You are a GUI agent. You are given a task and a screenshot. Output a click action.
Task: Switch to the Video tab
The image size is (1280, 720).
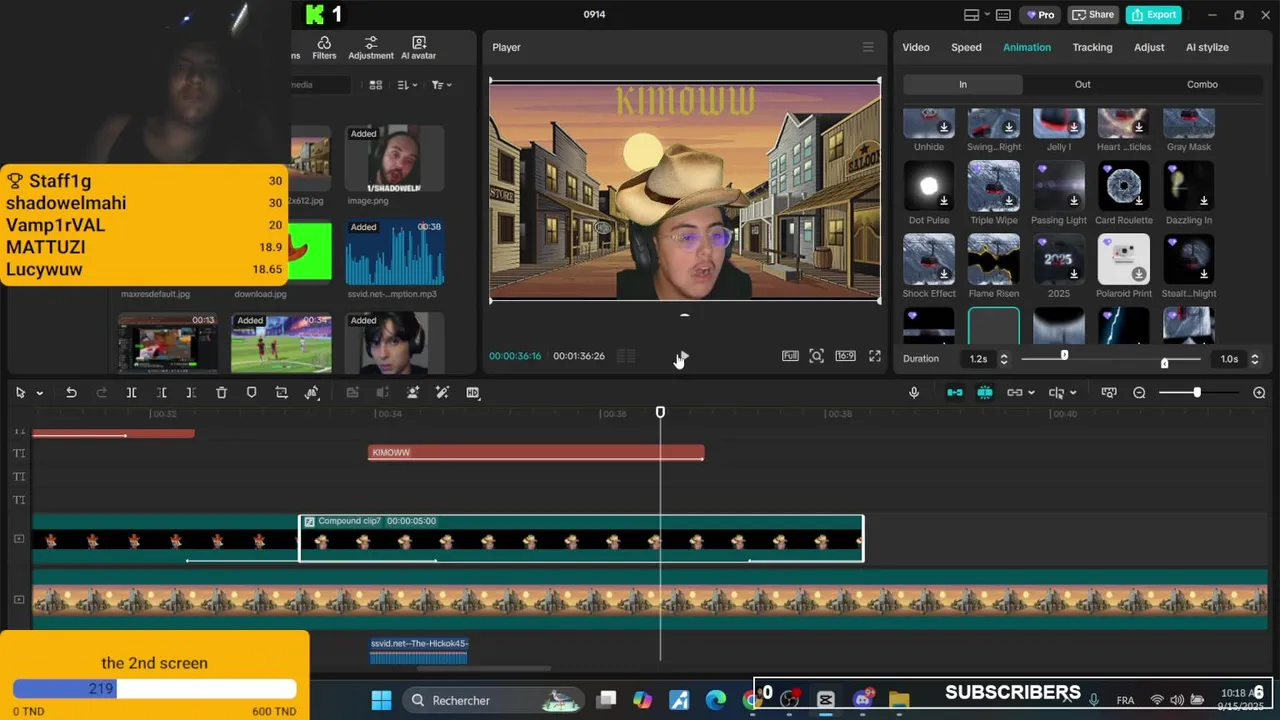tap(915, 47)
